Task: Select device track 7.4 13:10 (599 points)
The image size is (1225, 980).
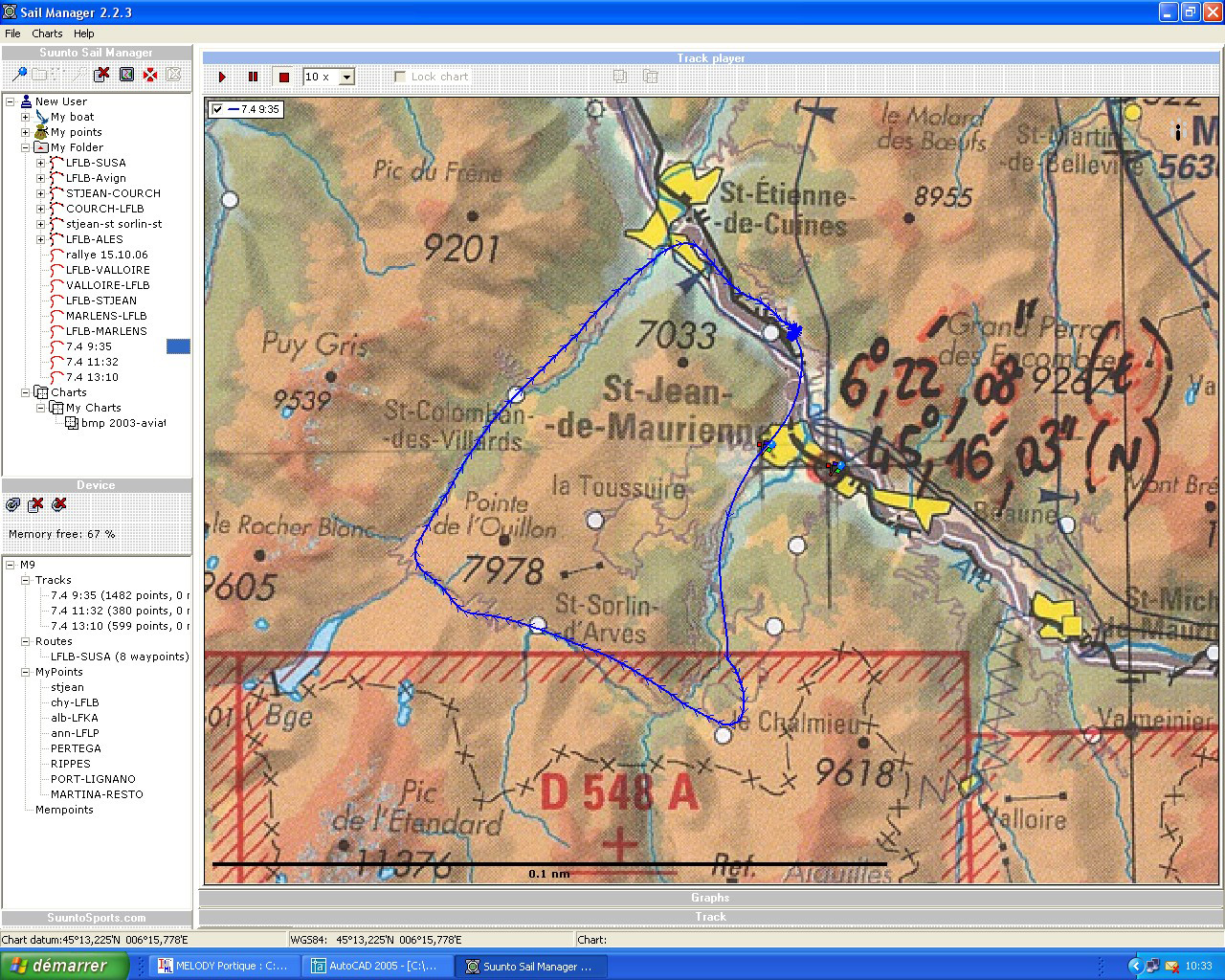Action: coord(120,626)
